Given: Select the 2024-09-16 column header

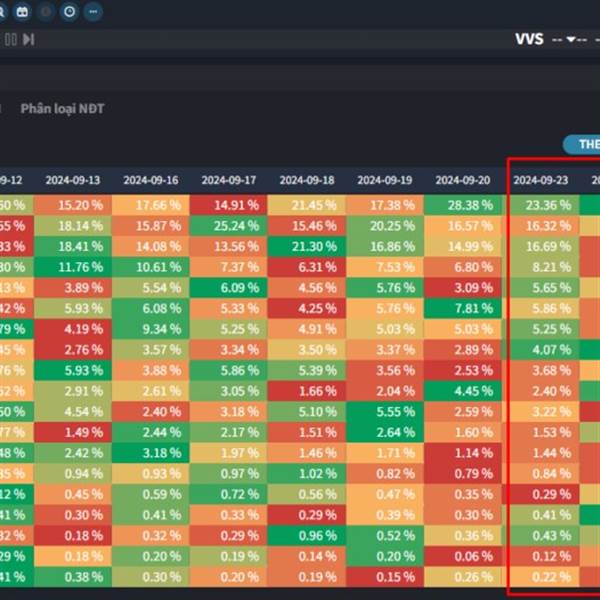Looking at the screenshot, I should 151,180.
